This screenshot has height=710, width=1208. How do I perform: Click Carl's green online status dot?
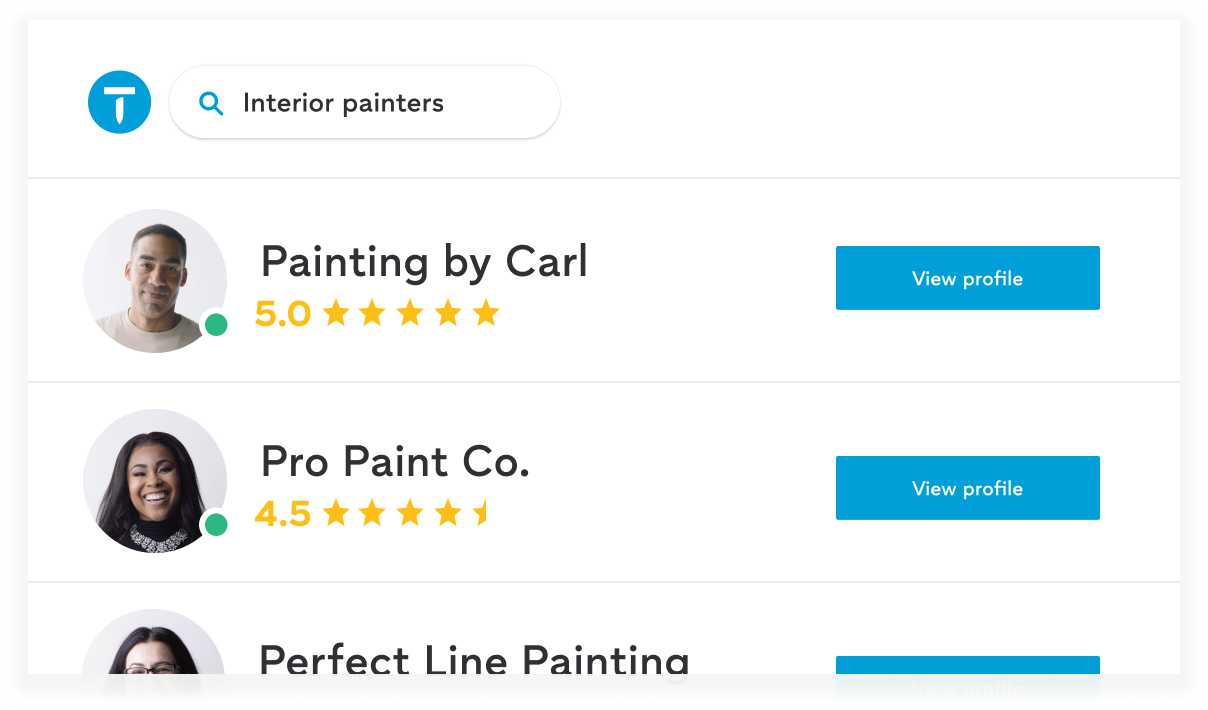pyautogui.click(x=216, y=325)
